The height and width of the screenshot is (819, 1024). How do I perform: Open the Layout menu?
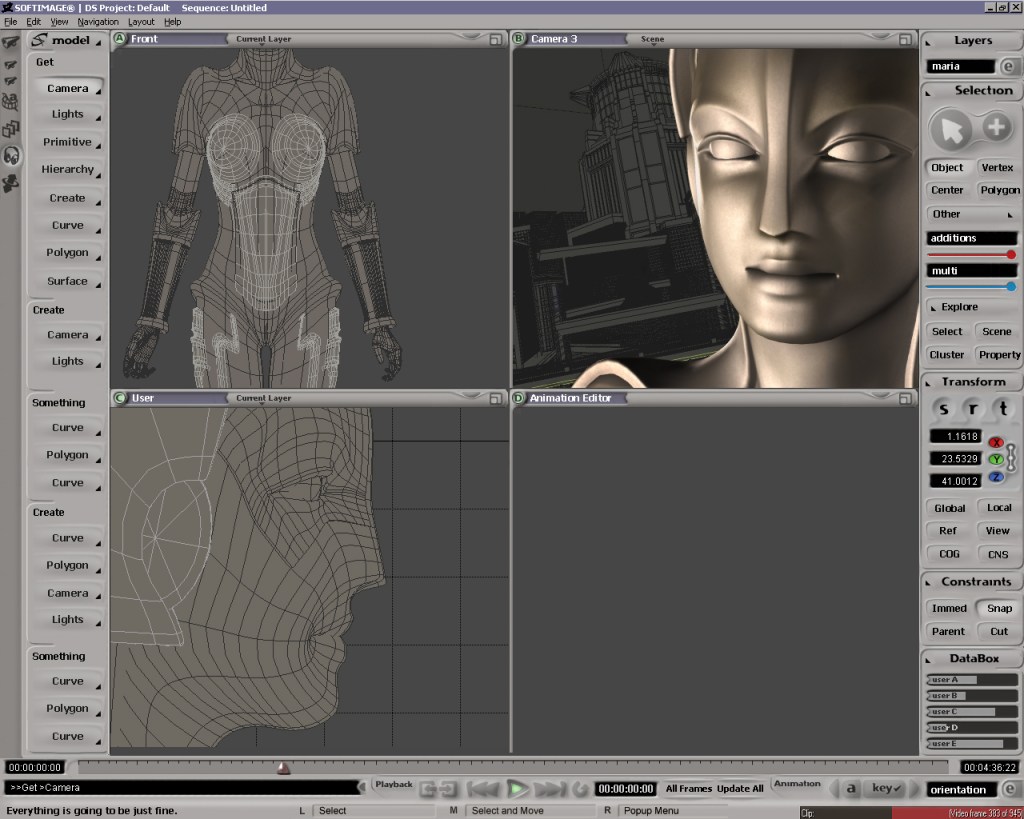[141, 21]
